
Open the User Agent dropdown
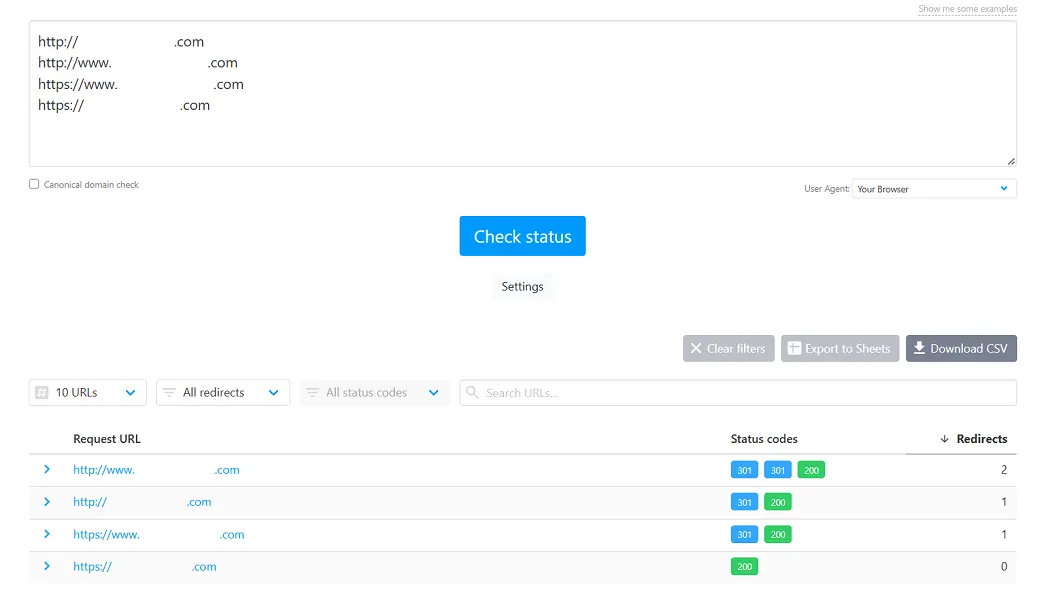933,188
